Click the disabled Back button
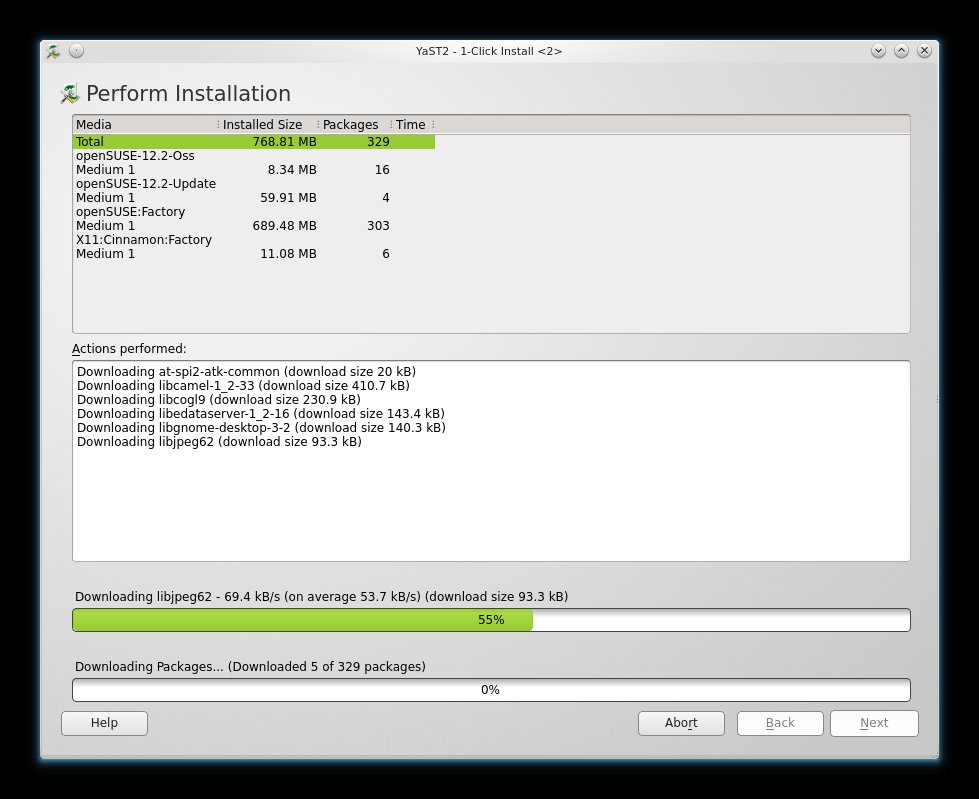979x799 pixels. pos(780,723)
